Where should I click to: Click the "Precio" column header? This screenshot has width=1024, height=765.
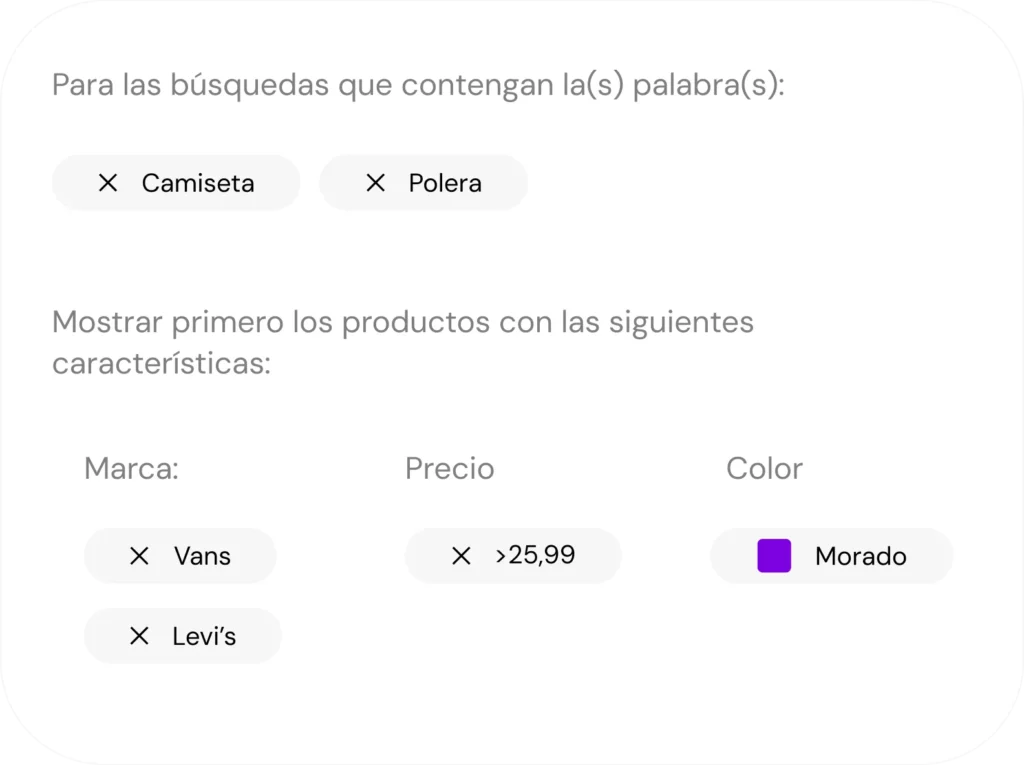click(449, 468)
